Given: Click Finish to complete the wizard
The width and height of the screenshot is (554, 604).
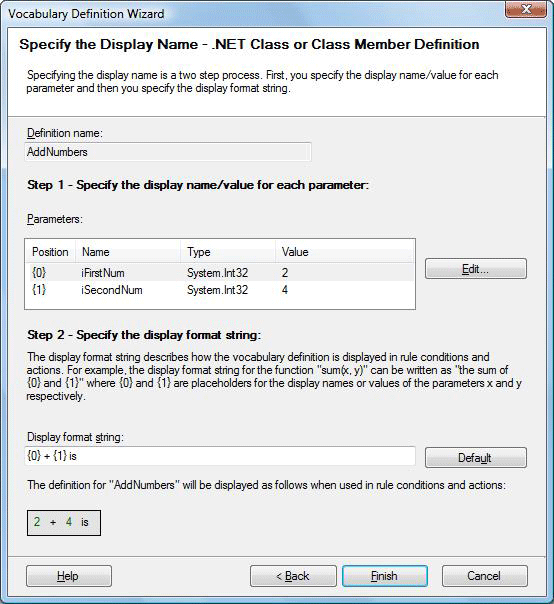Looking at the screenshot, I should (384, 576).
